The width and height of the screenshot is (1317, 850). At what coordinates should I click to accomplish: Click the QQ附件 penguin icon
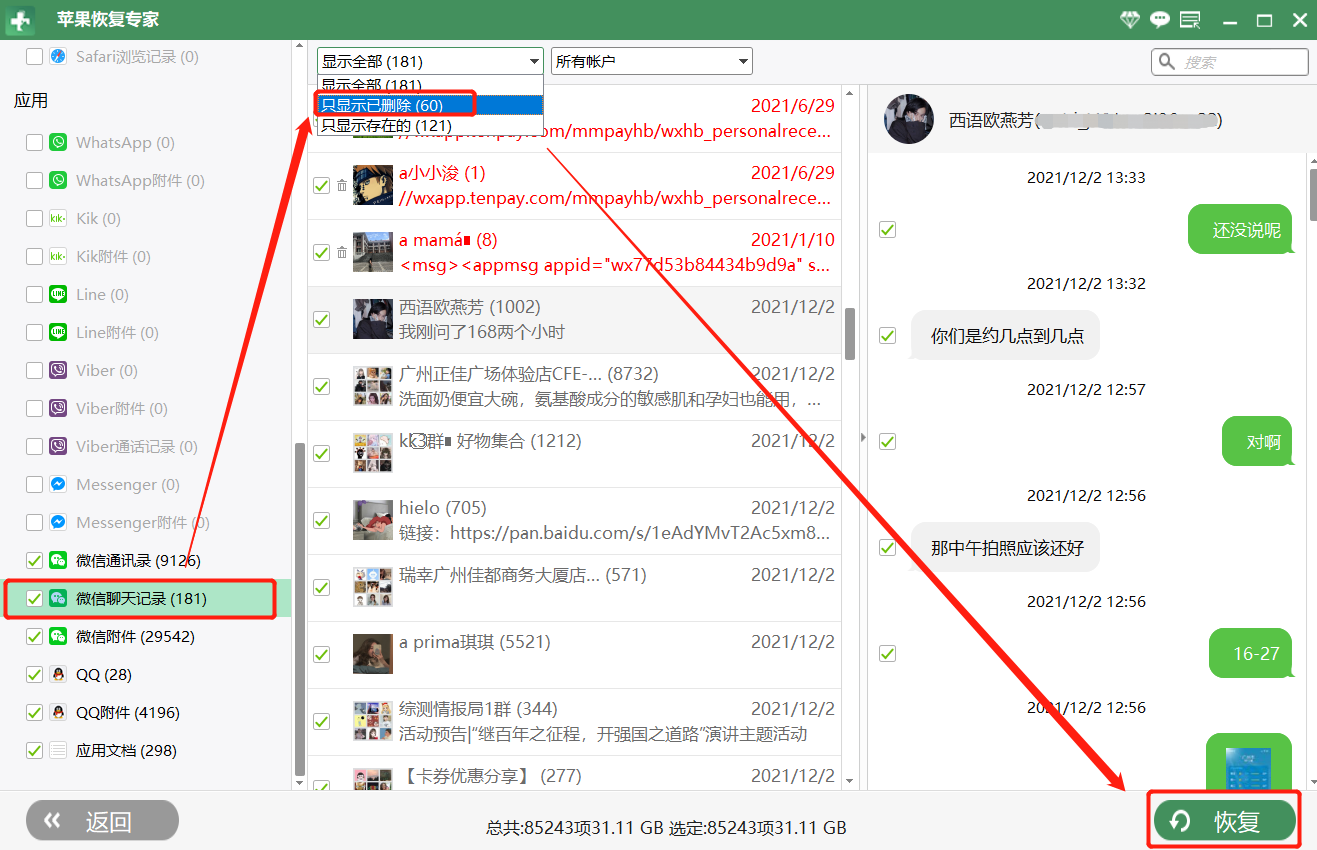59,713
